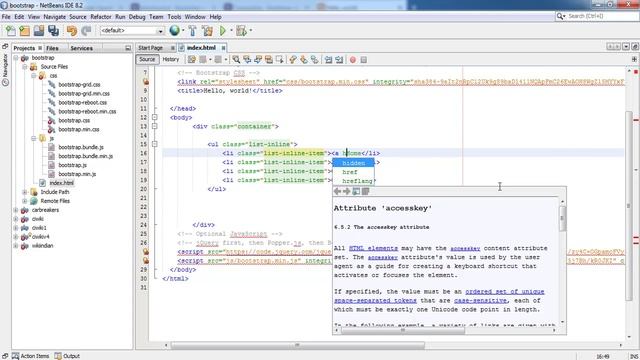Follow 'ordered set of unique' documentation link

[504, 291]
